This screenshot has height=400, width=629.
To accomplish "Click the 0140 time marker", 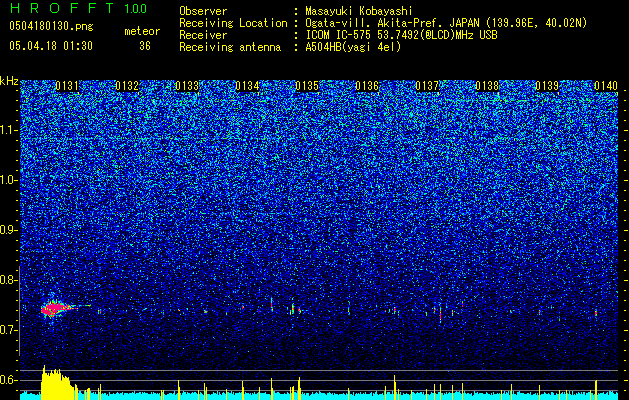I will point(606,86).
